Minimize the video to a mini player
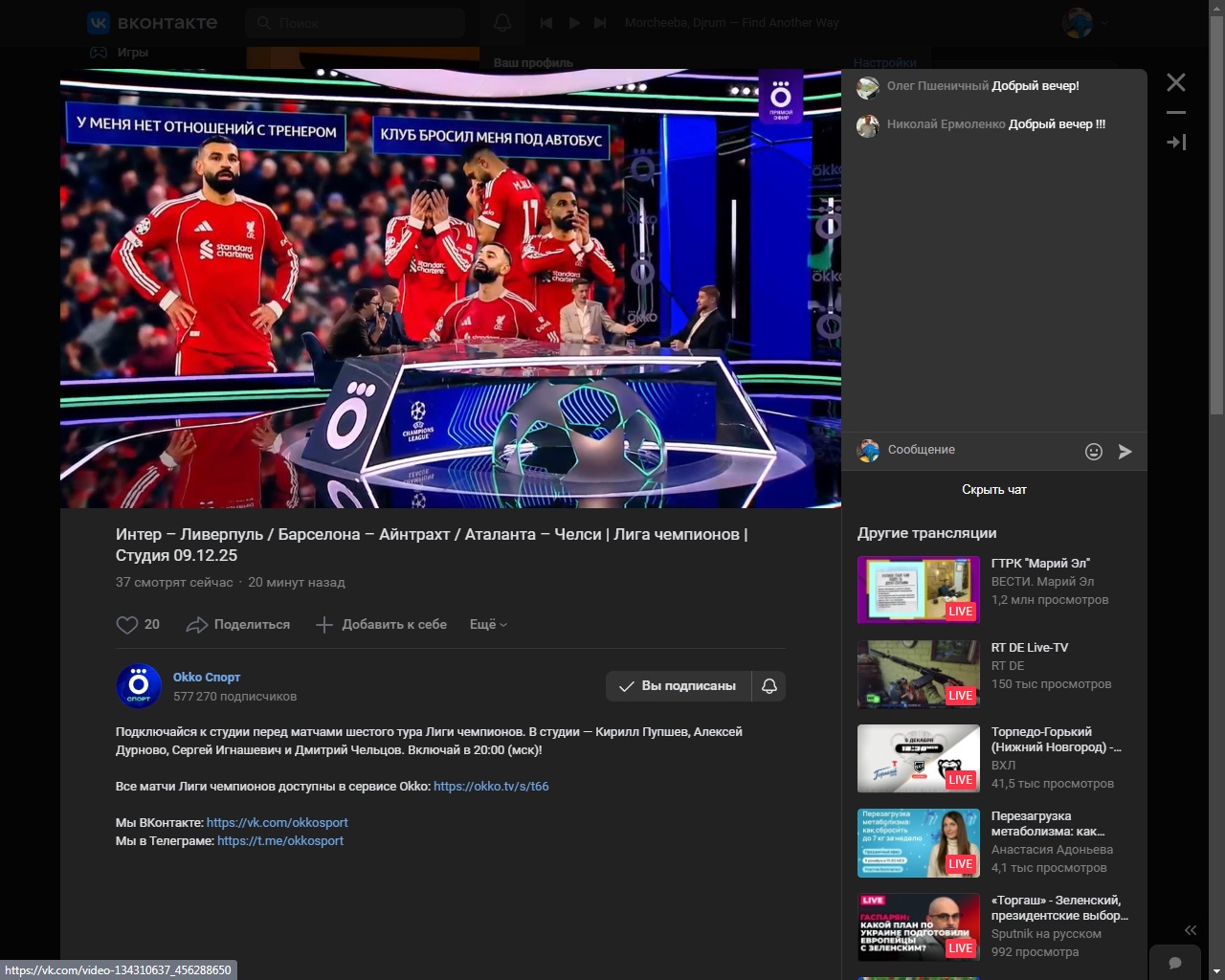This screenshot has width=1225, height=980. pyautogui.click(x=1176, y=113)
